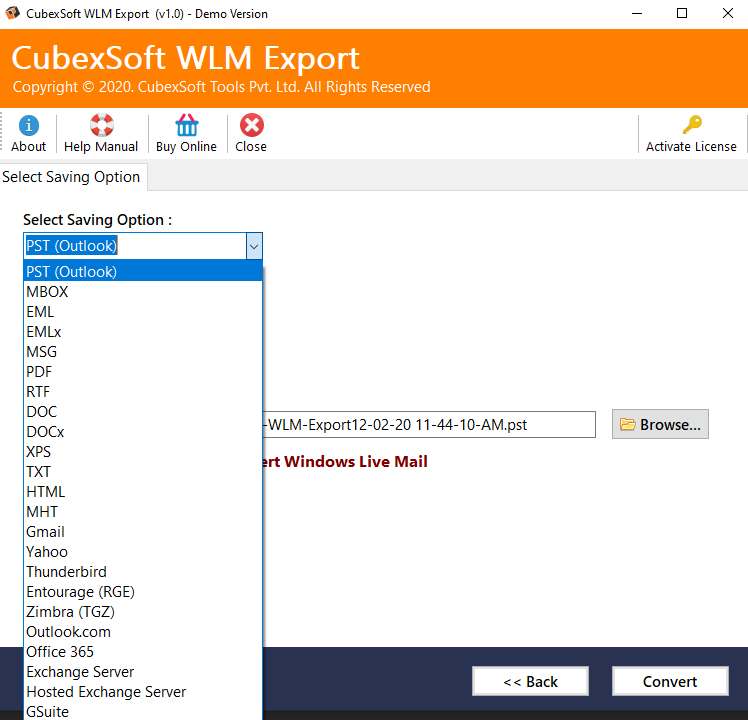Select Office 365 as saving option

pyautogui.click(x=60, y=652)
